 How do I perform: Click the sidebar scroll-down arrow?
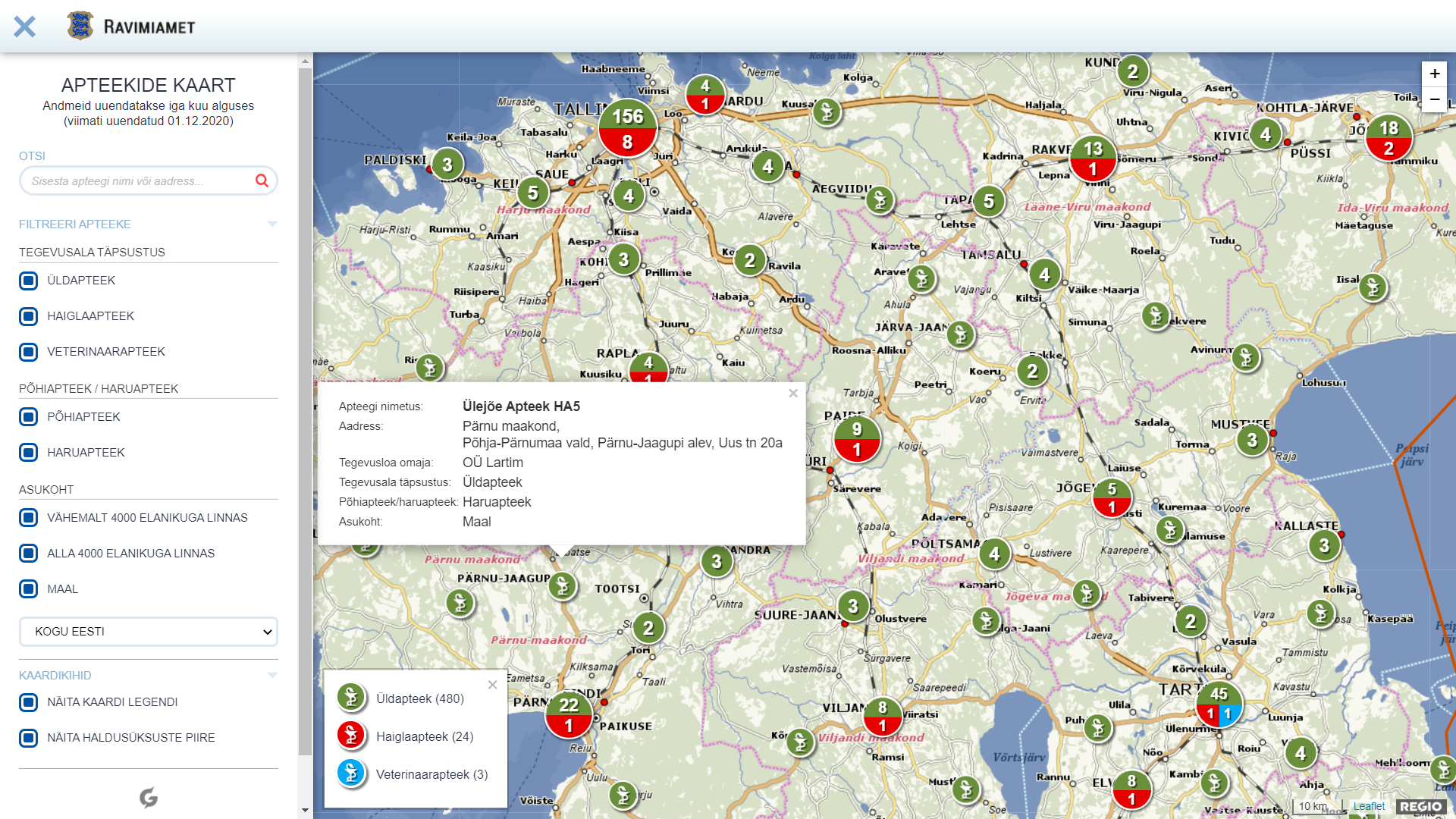click(305, 811)
